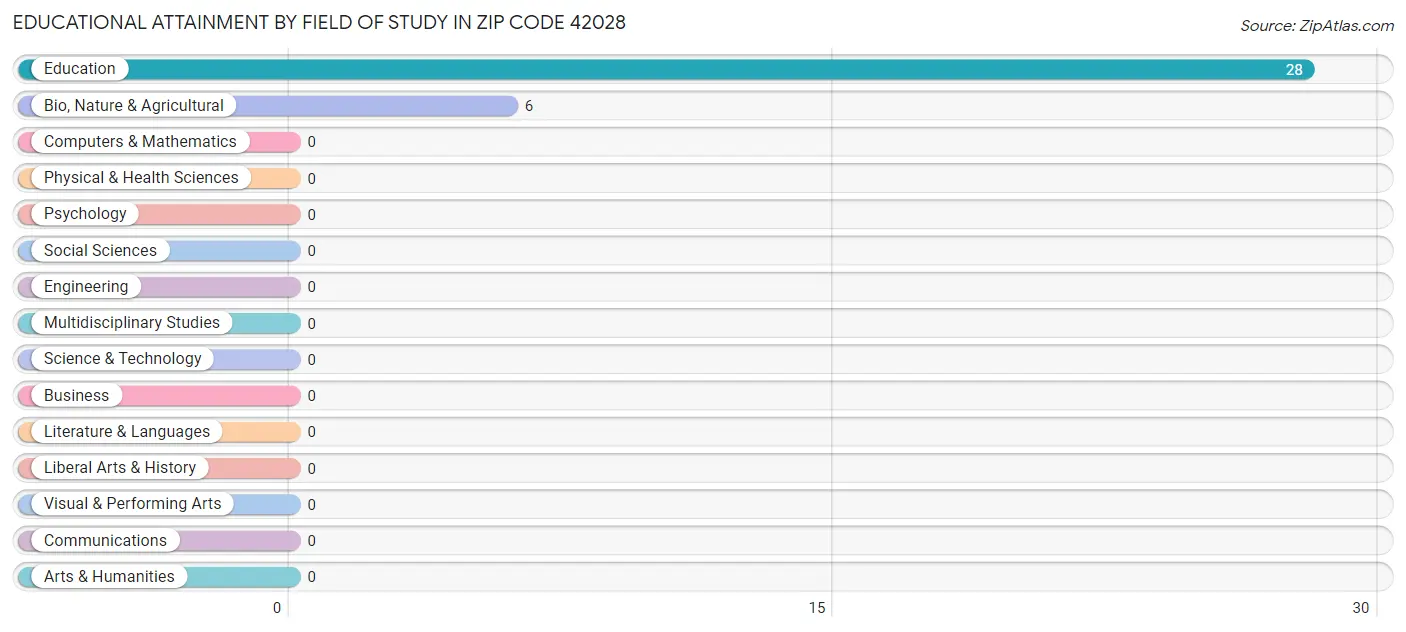Click the Engineering label
The height and width of the screenshot is (632, 1406).
[86, 286]
